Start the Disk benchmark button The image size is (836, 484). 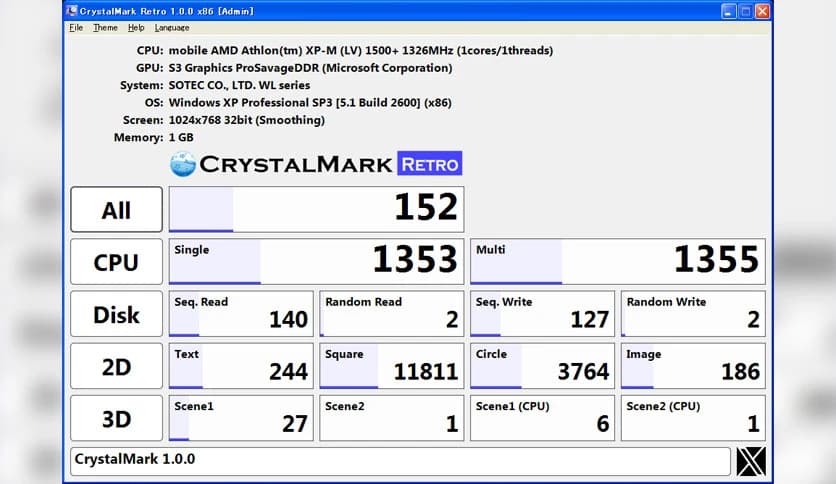116,314
